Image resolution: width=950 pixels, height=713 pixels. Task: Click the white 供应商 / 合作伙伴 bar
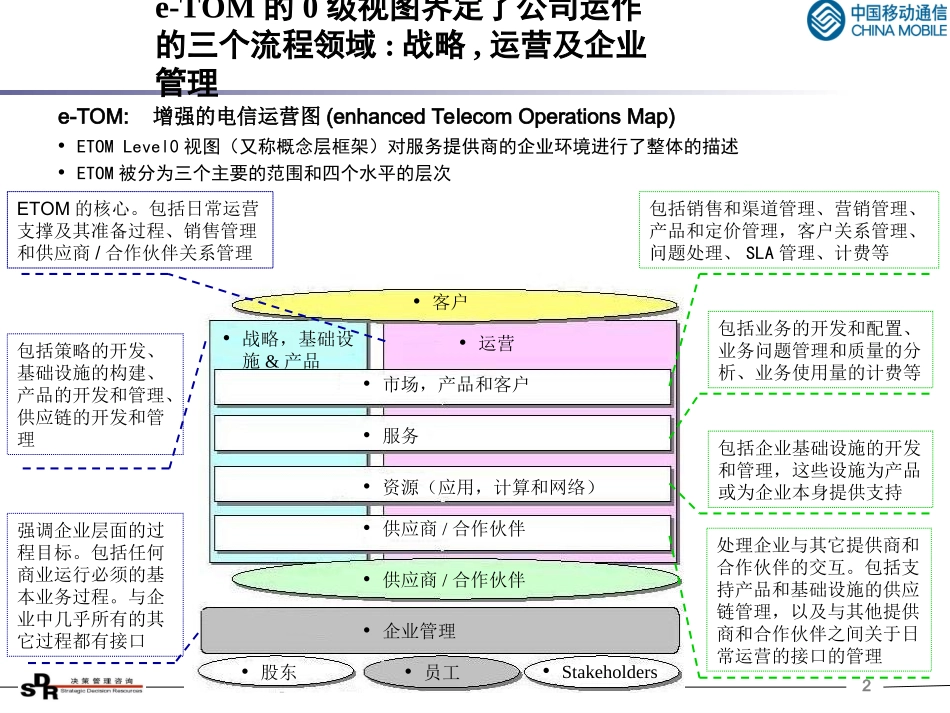pos(442,532)
